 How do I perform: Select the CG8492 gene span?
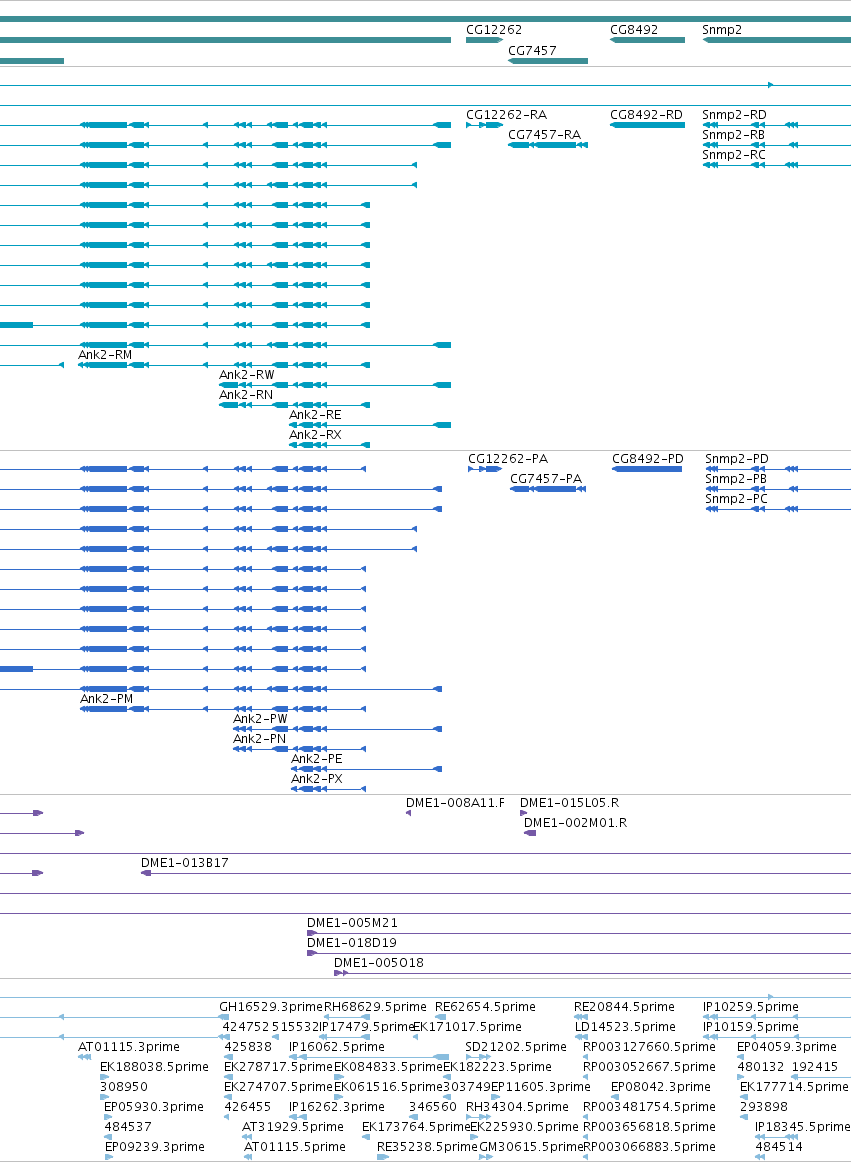647,40
